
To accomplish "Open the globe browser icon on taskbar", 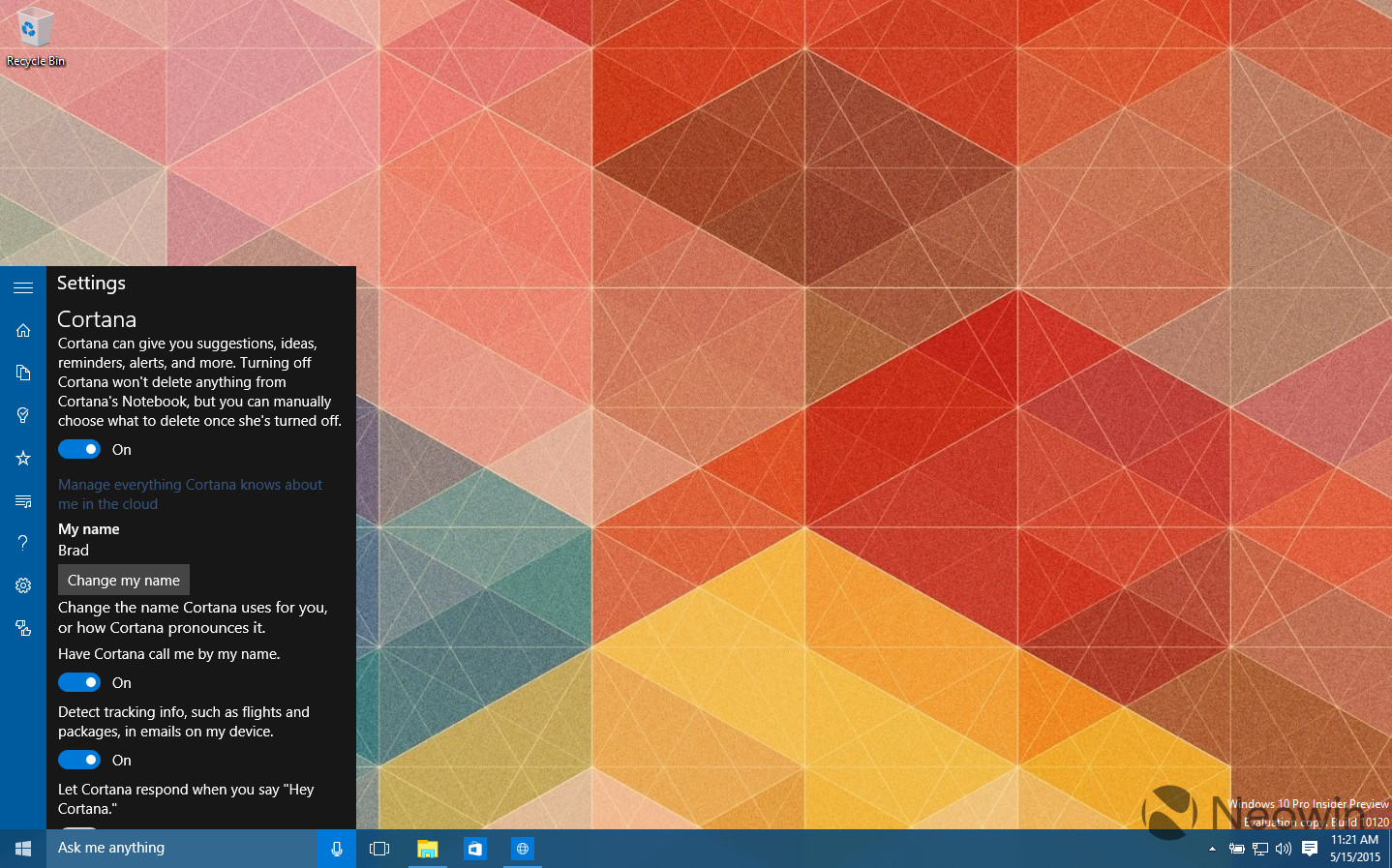I will tap(522, 849).
